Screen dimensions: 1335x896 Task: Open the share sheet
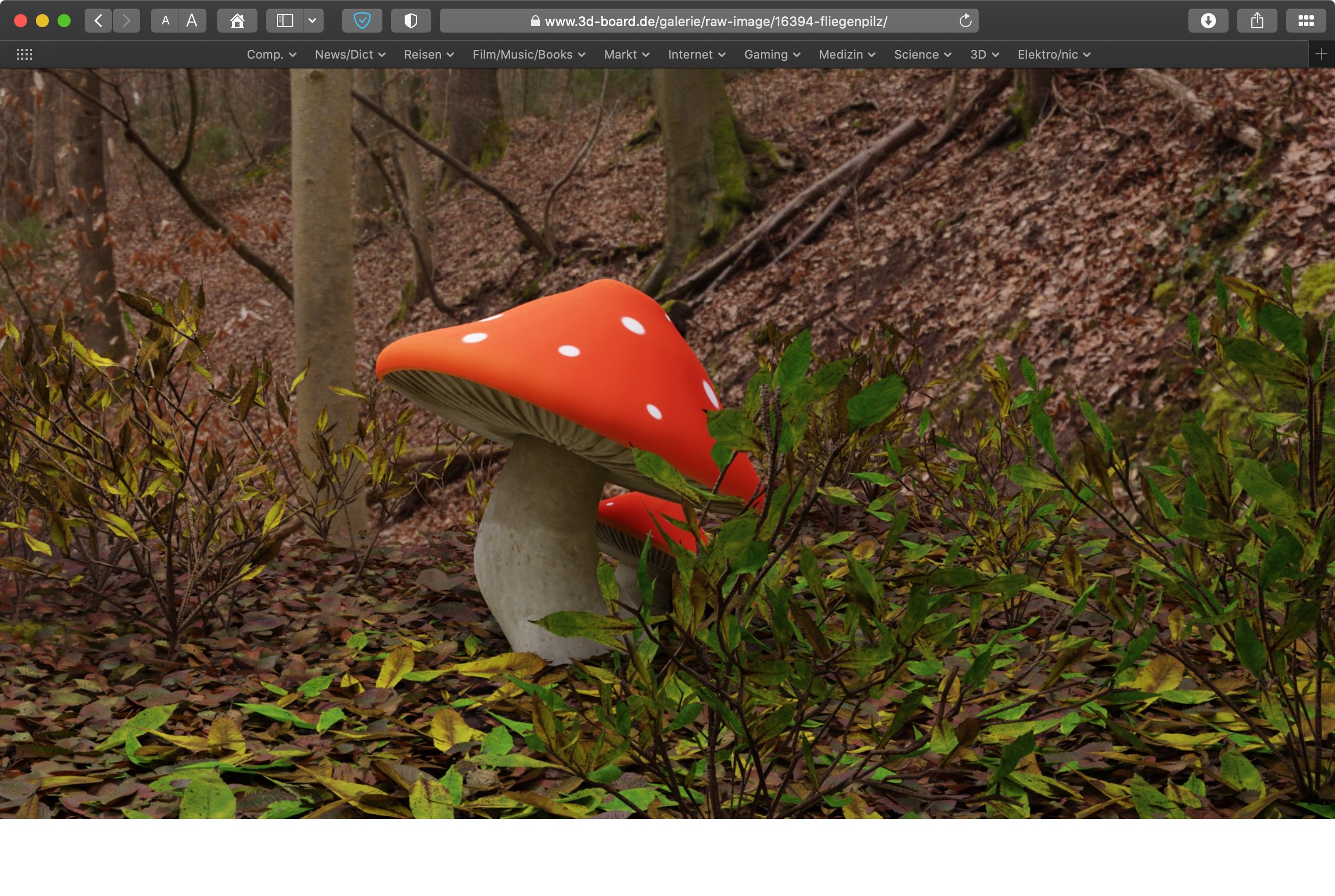[x=1257, y=21]
